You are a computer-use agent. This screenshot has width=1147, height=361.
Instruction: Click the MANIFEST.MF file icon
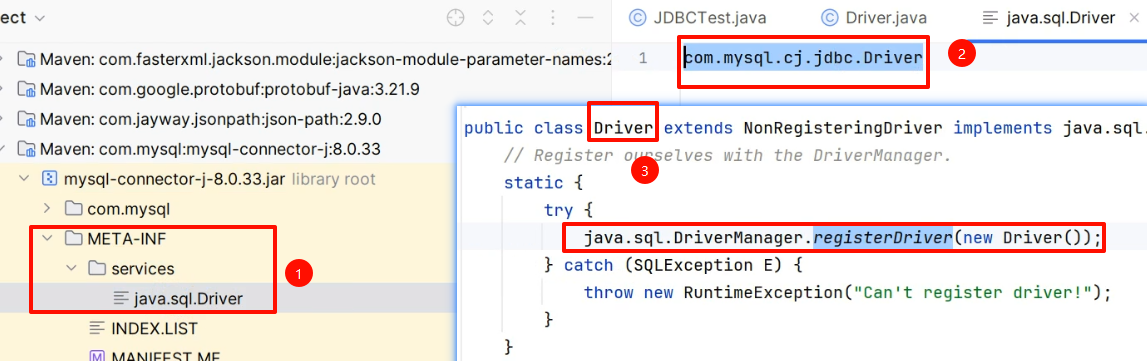tap(97, 357)
